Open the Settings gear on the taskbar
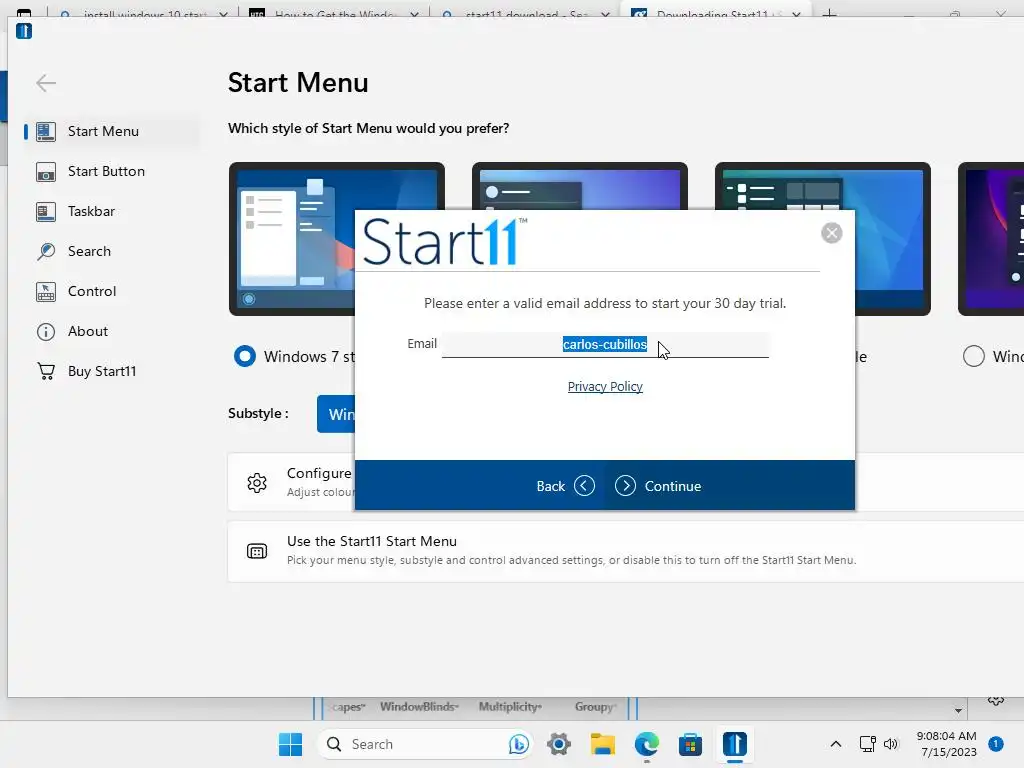The height and width of the screenshot is (768, 1024). [x=559, y=744]
